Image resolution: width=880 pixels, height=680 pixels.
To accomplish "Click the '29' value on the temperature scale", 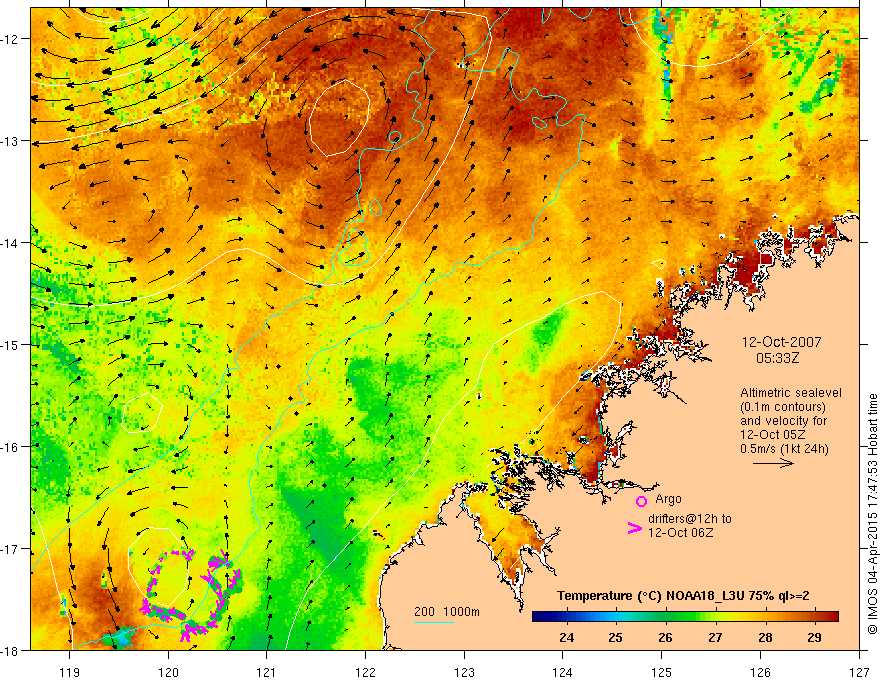I will pyautogui.click(x=814, y=637).
